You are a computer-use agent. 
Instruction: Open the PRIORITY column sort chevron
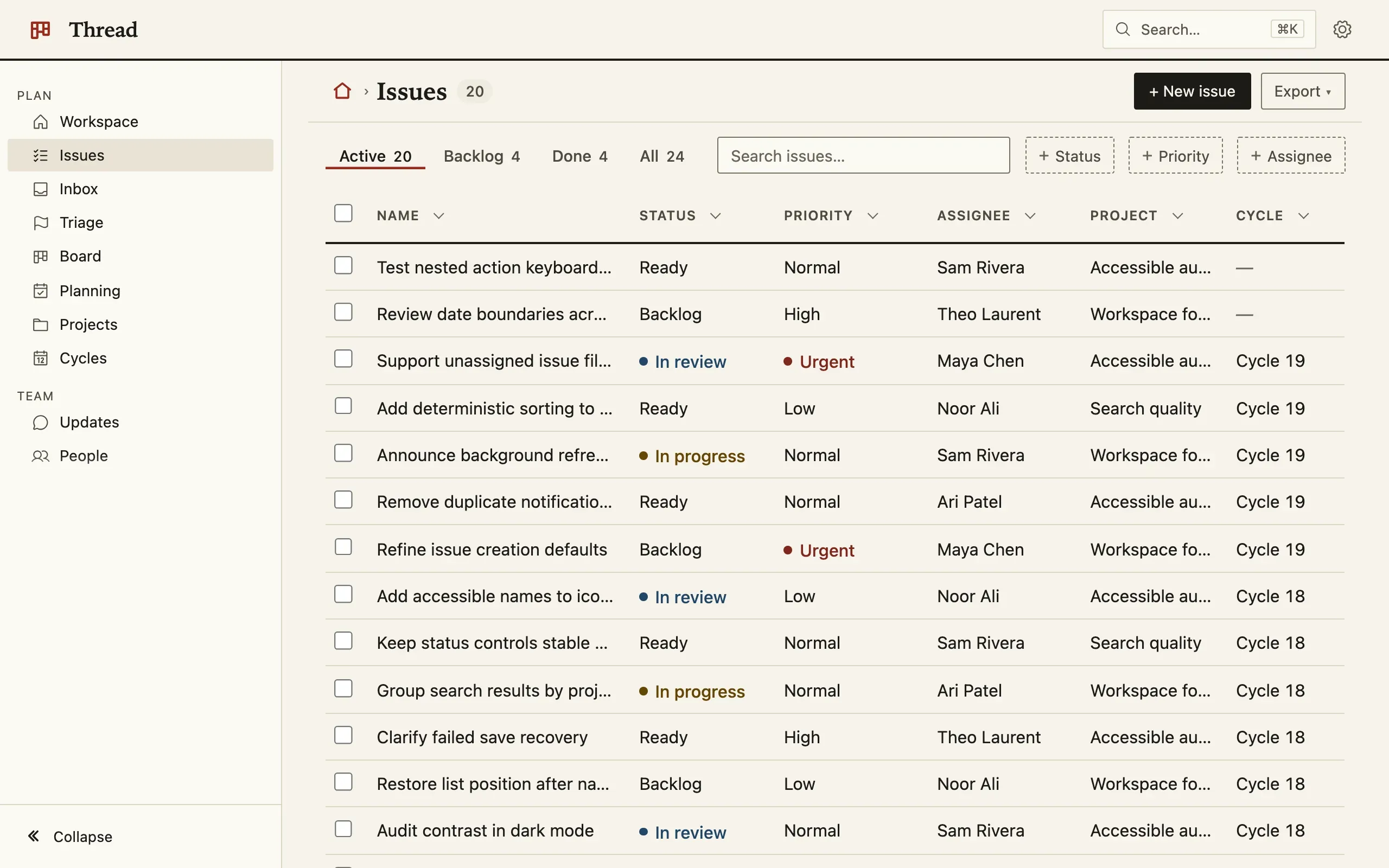coord(872,216)
